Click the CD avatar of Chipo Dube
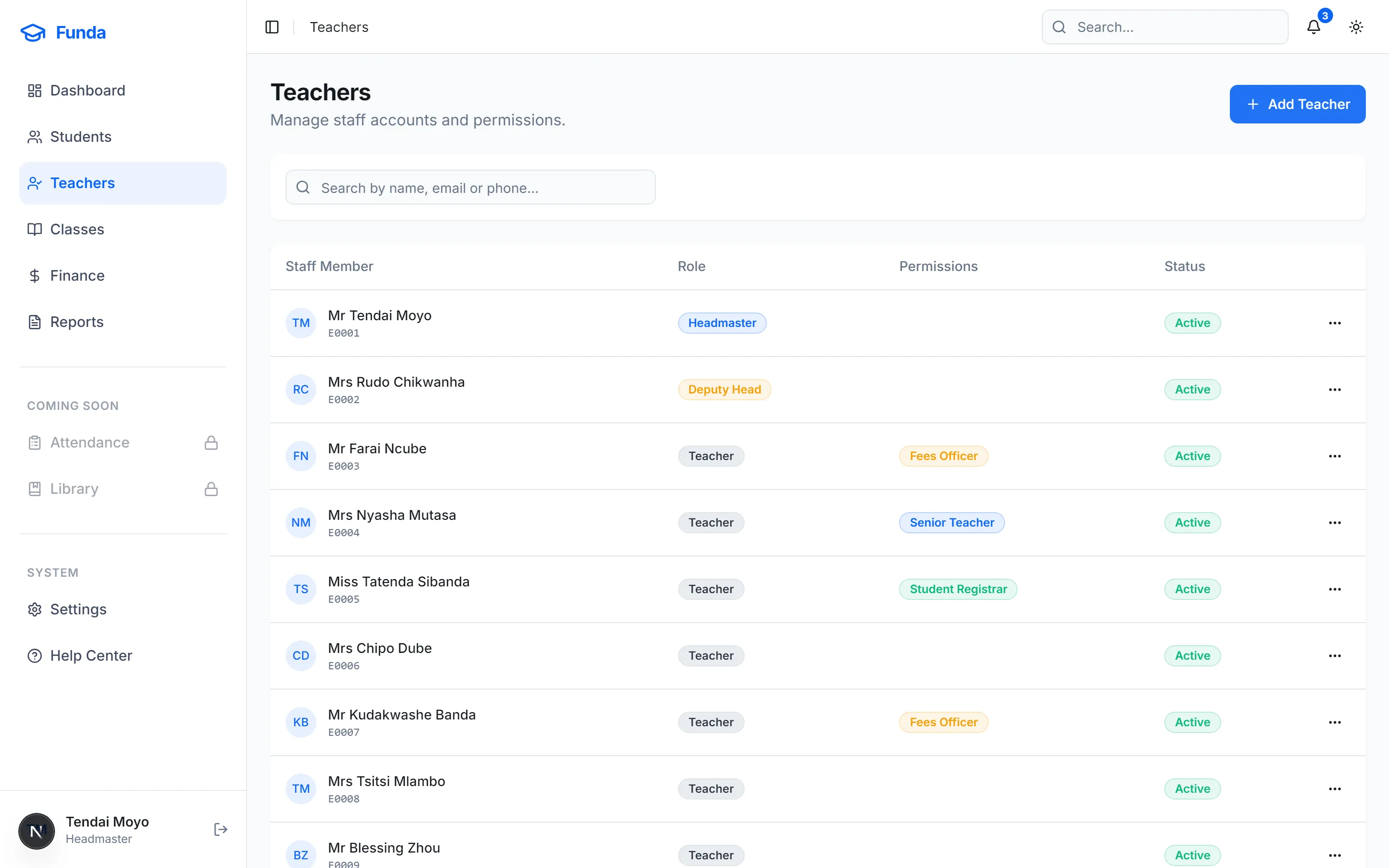The width and height of the screenshot is (1389, 868). coord(301,656)
